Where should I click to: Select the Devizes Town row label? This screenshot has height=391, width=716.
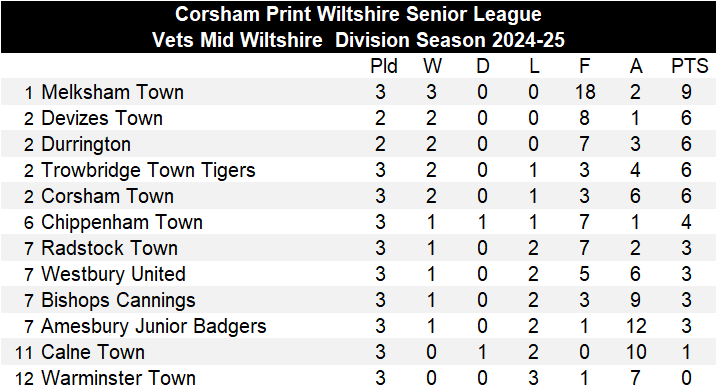pyautogui.click(x=102, y=118)
